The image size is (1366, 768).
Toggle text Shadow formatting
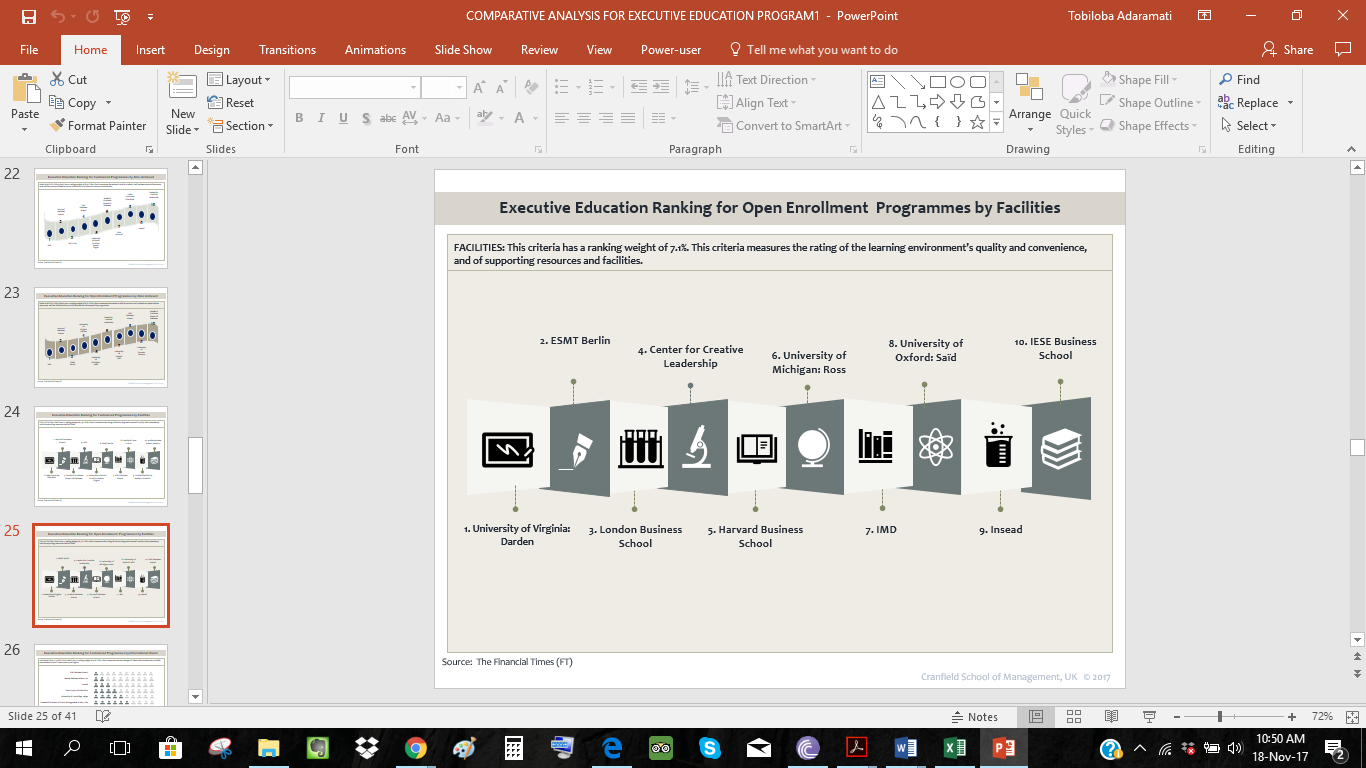(x=365, y=118)
